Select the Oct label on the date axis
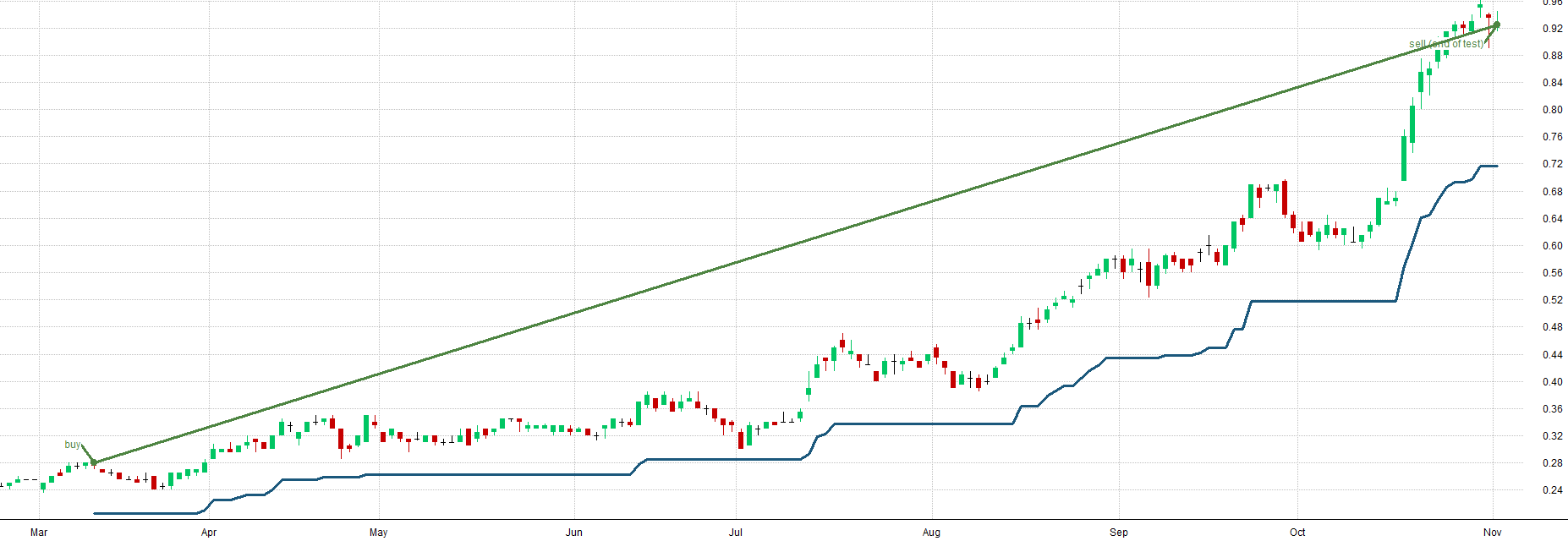This screenshot has width=1568, height=541. (x=1297, y=533)
